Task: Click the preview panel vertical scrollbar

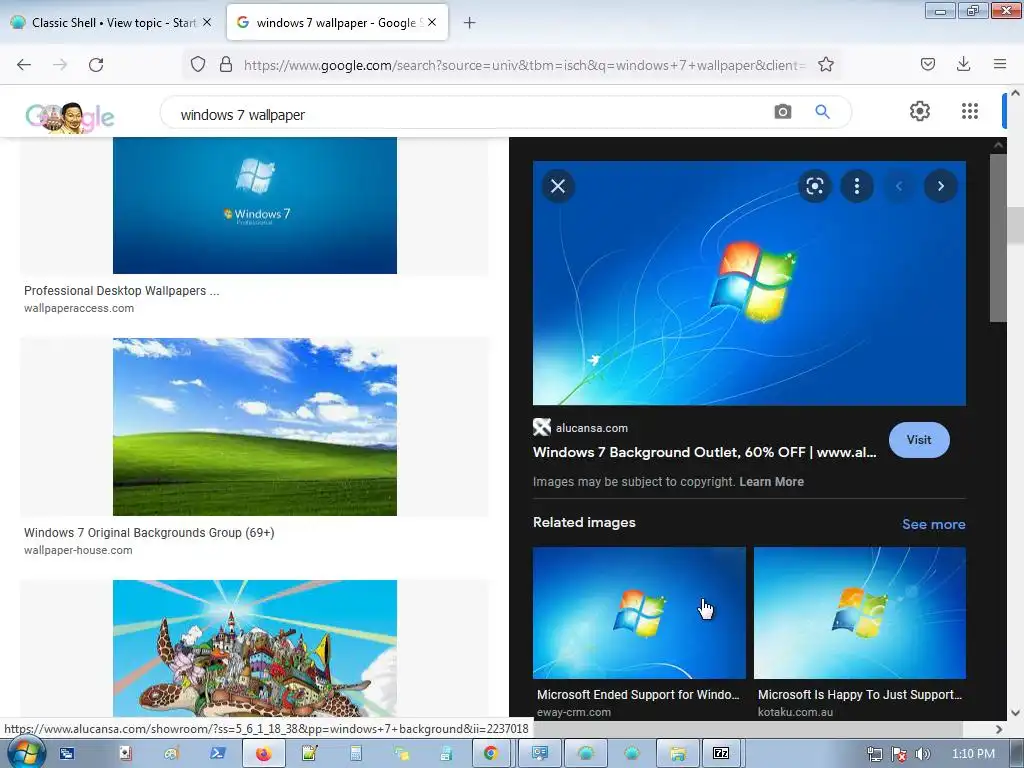Action: [998, 238]
